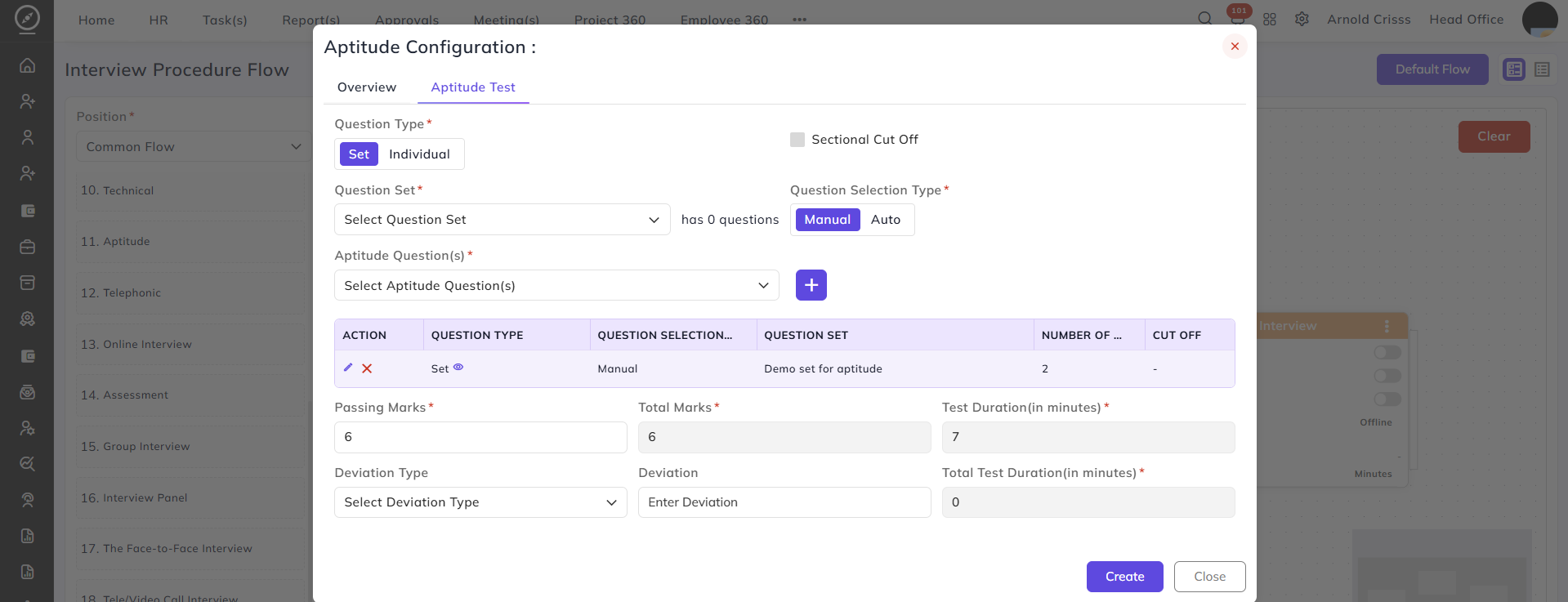Open the Interview card's three-dot menu
The height and width of the screenshot is (602, 1568).
pos(1387,326)
